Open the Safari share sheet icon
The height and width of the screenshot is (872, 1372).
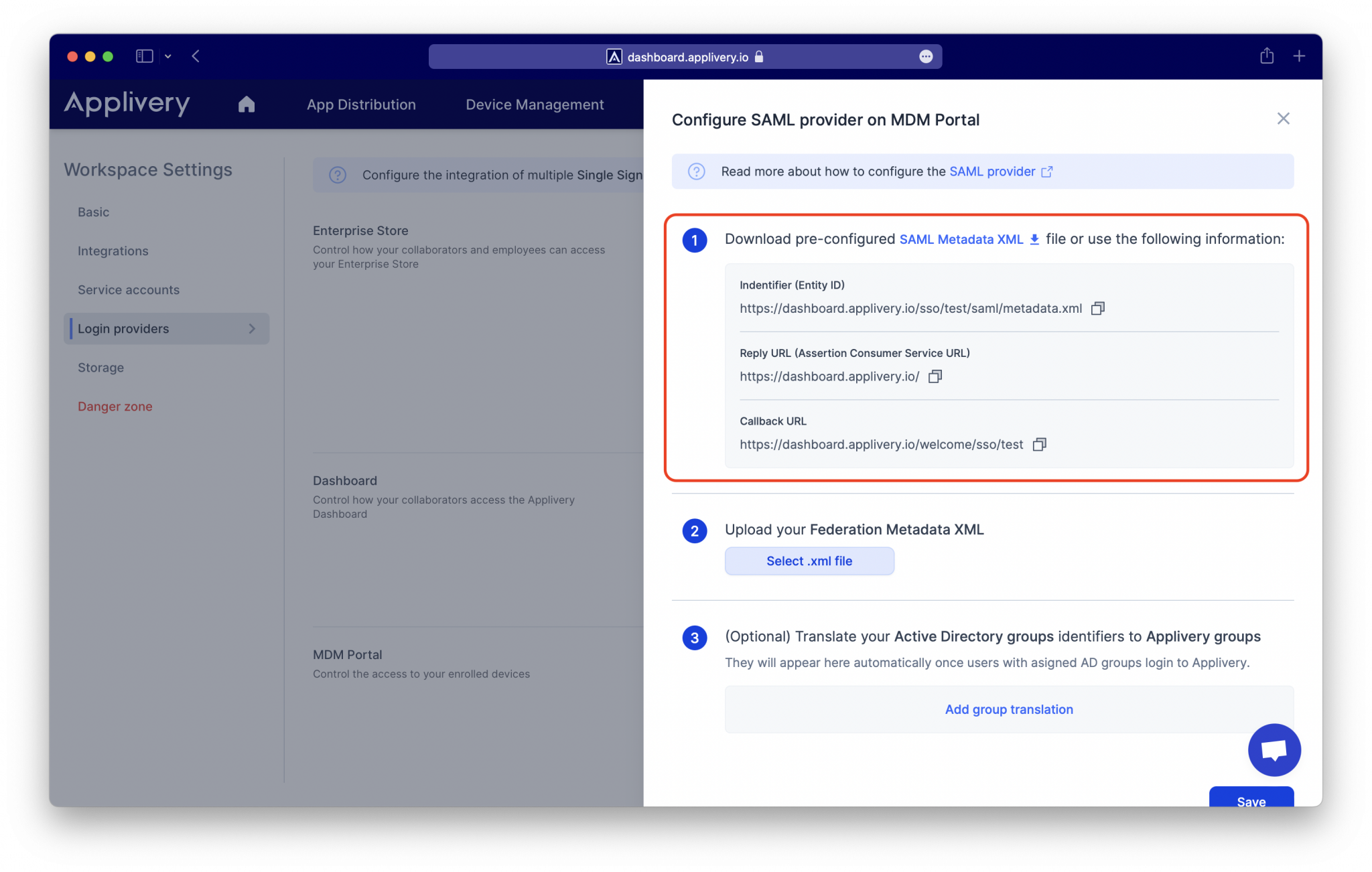pos(1266,56)
